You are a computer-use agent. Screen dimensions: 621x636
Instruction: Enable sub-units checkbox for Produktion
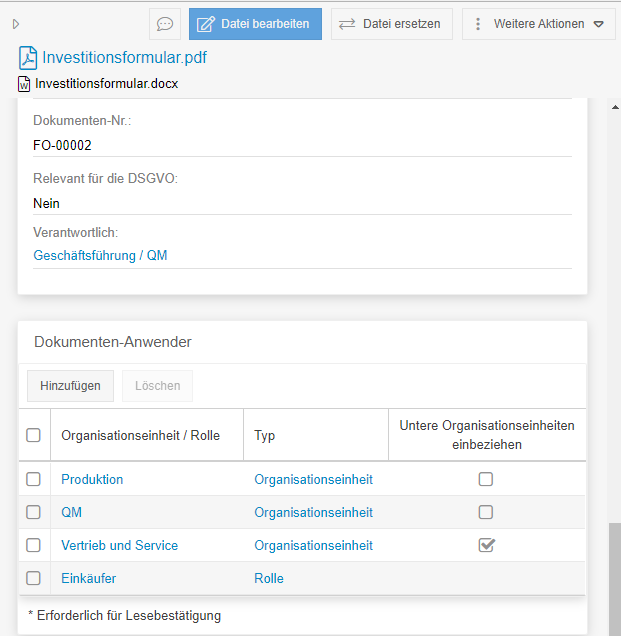point(486,479)
